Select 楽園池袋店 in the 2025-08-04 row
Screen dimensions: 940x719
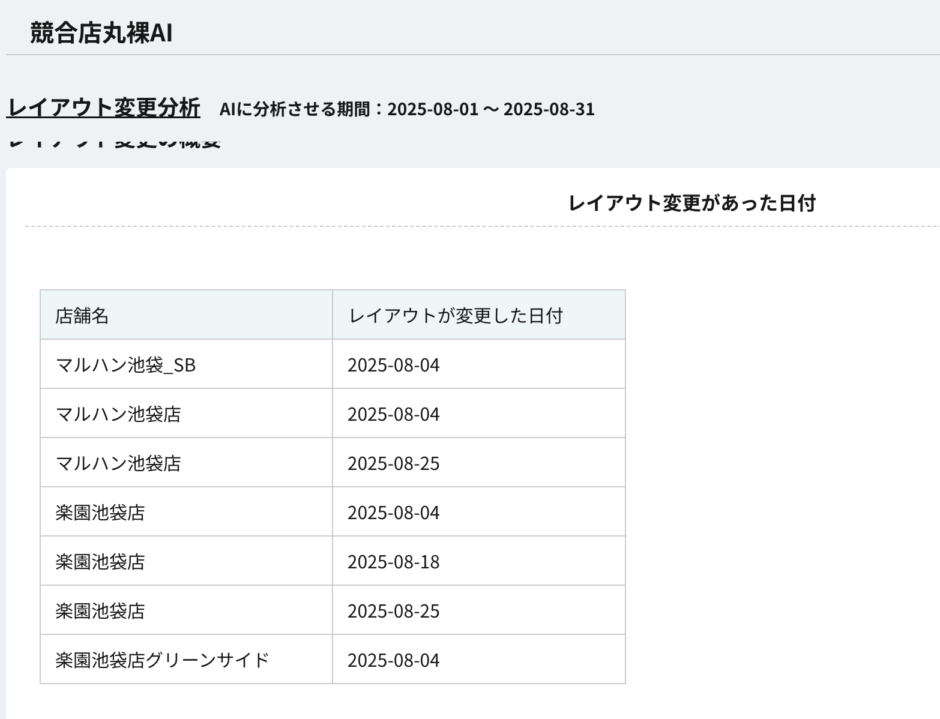click(x=100, y=512)
